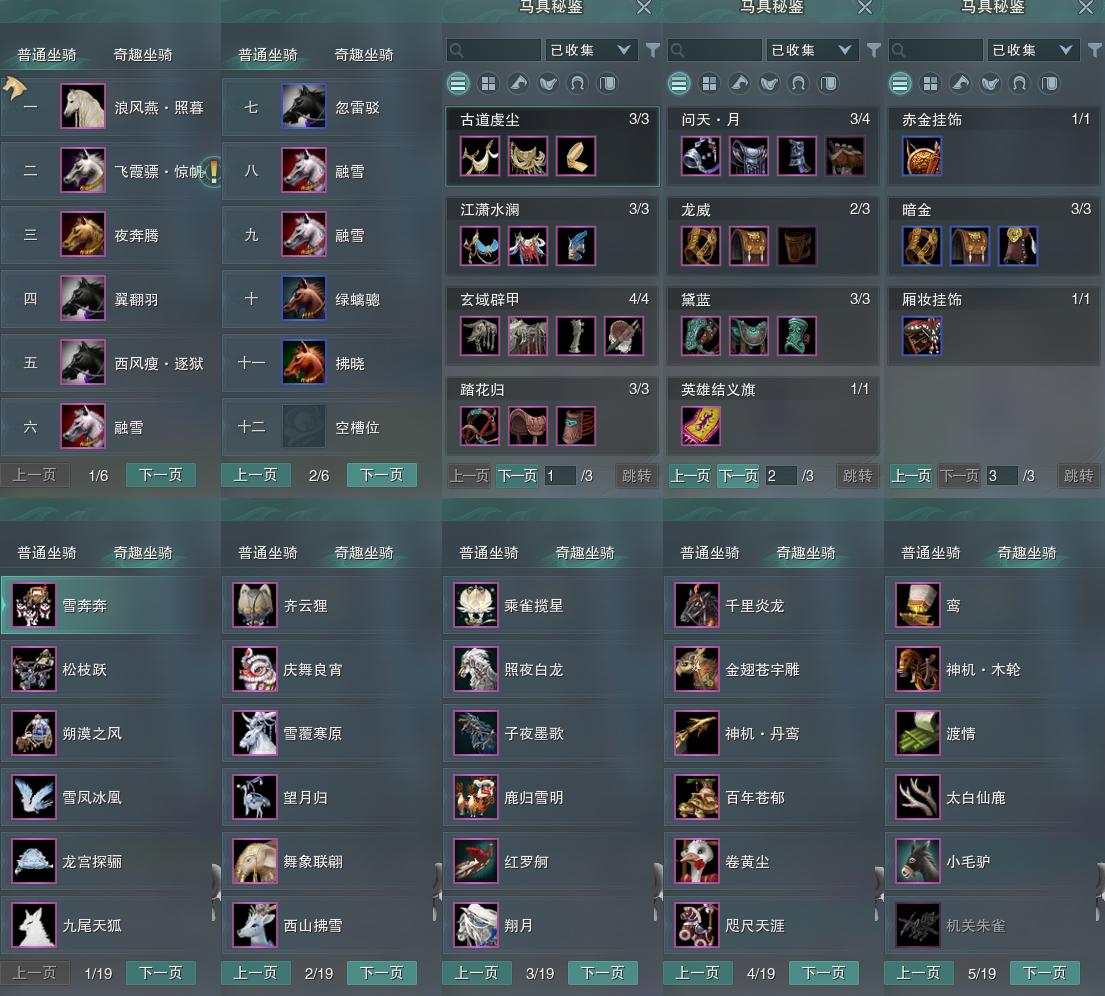Click the 赤金挂饰 ornament icon
1105x996 pixels.
click(922, 156)
